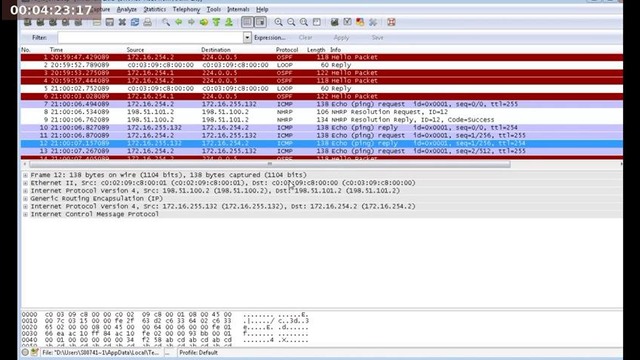Screen dimensions: 640x360
Task: Open the Analyze menu
Action: 127,9
